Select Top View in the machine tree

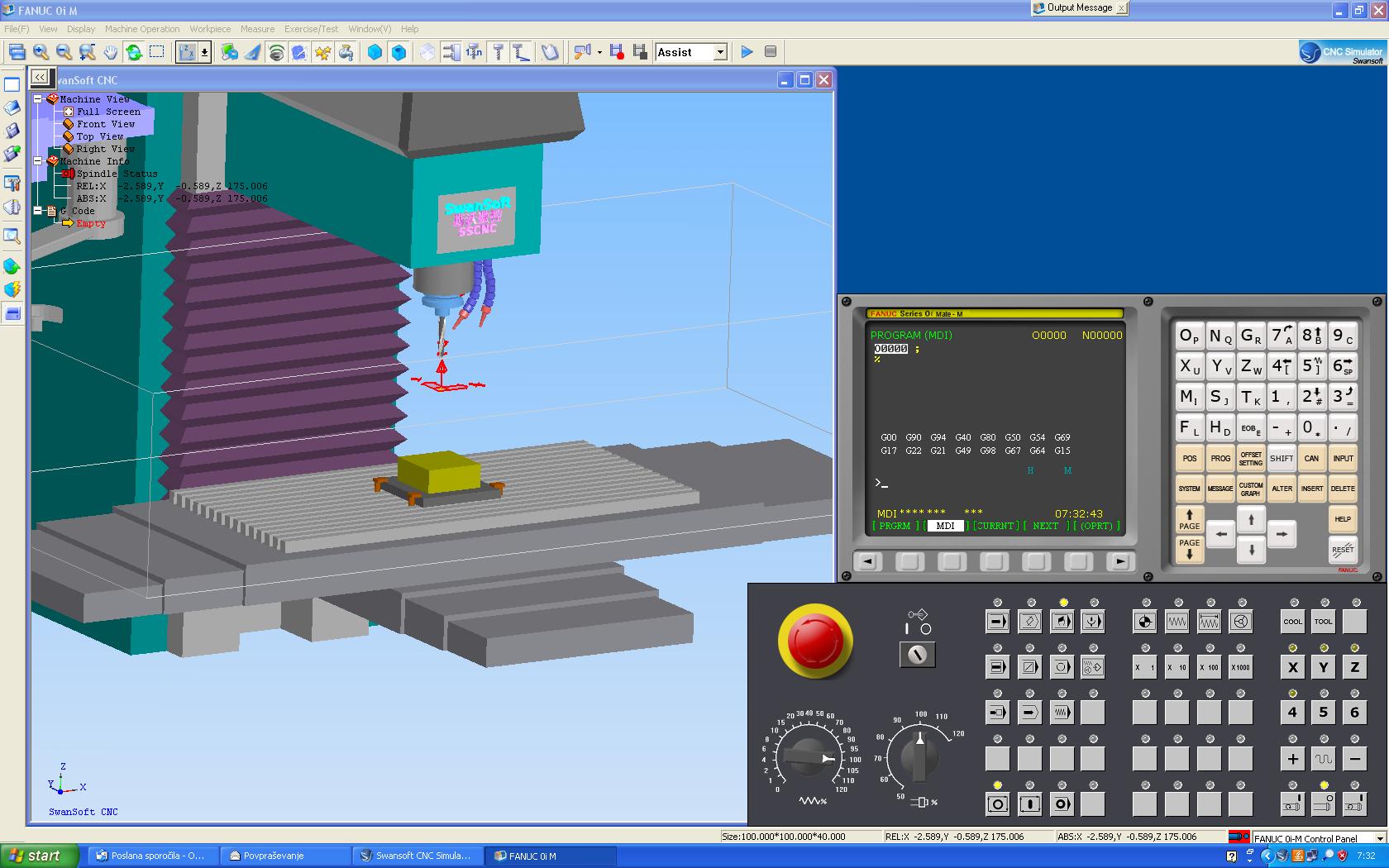coord(100,136)
